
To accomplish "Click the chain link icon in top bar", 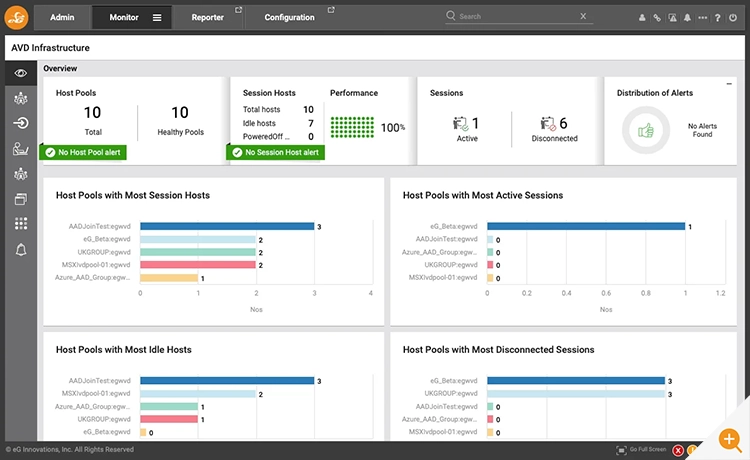I will coord(657,18).
